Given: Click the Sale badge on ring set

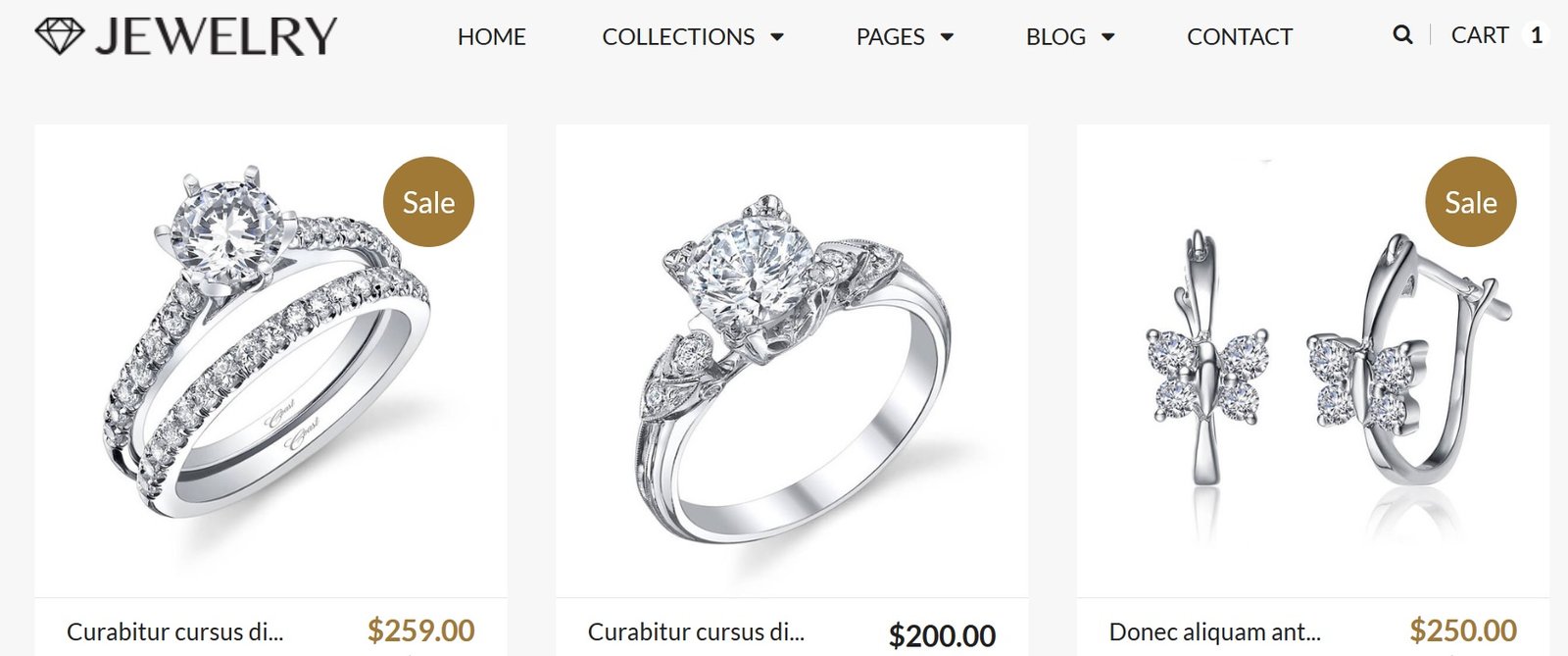Looking at the screenshot, I should (x=428, y=202).
